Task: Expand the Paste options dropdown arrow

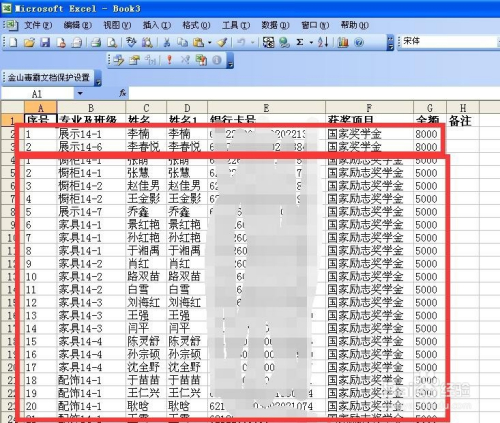Action: coord(210,43)
